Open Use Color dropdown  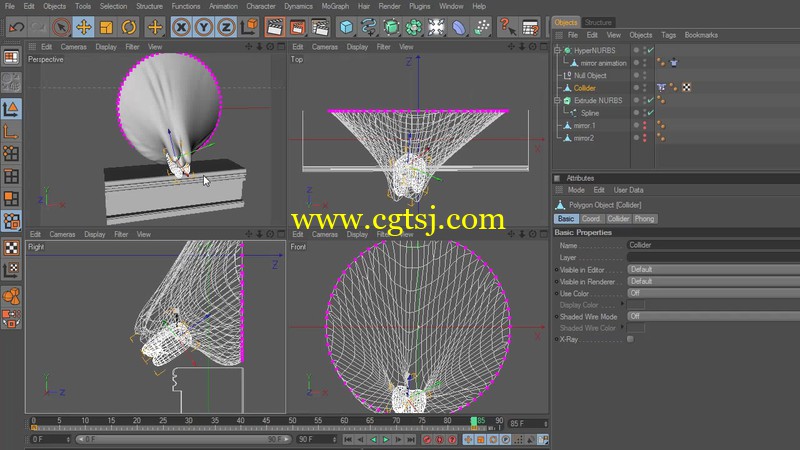pyautogui.click(x=713, y=293)
